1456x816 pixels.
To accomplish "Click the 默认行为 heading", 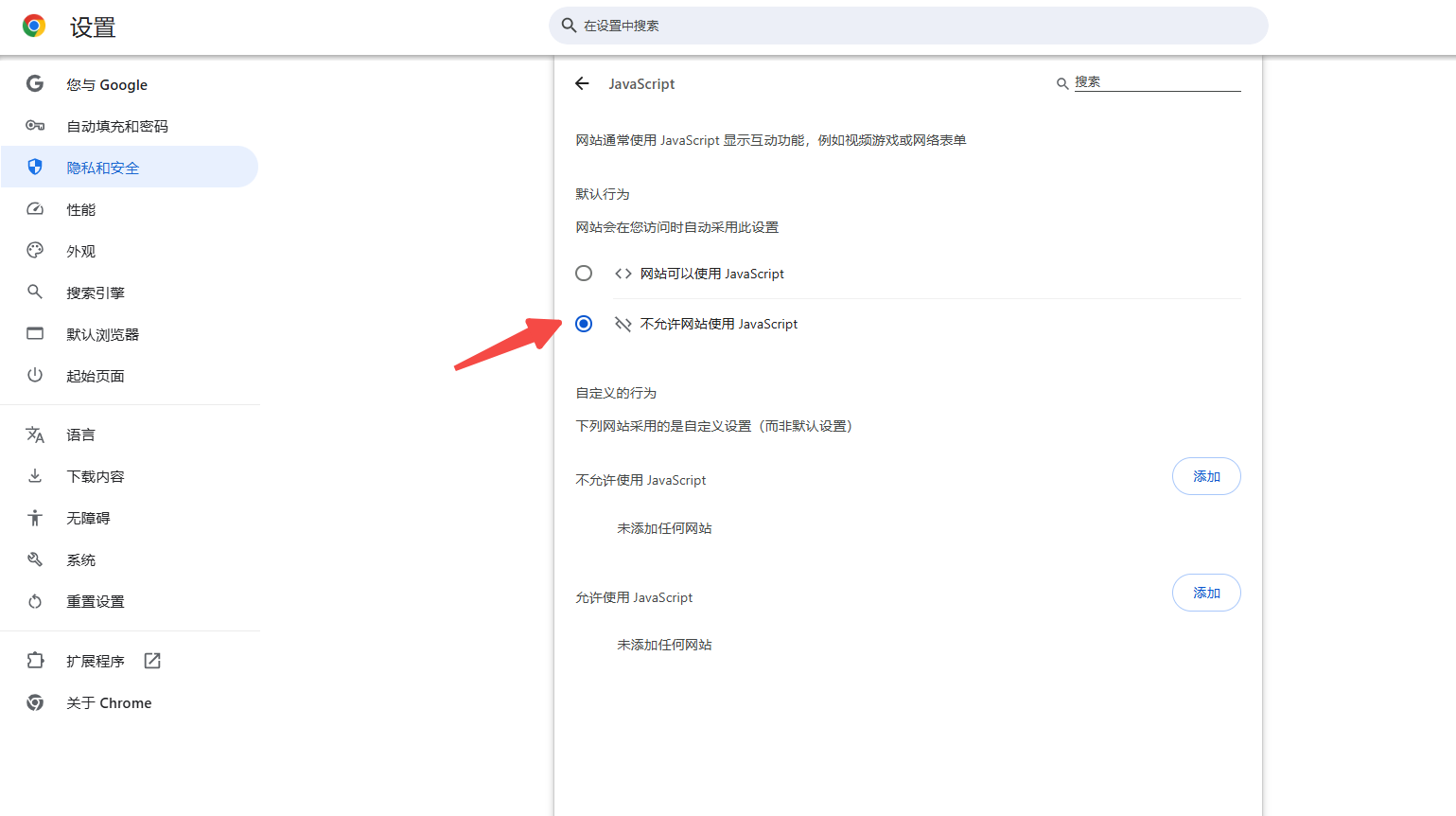I will pyautogui.click(x=603, y=194).
